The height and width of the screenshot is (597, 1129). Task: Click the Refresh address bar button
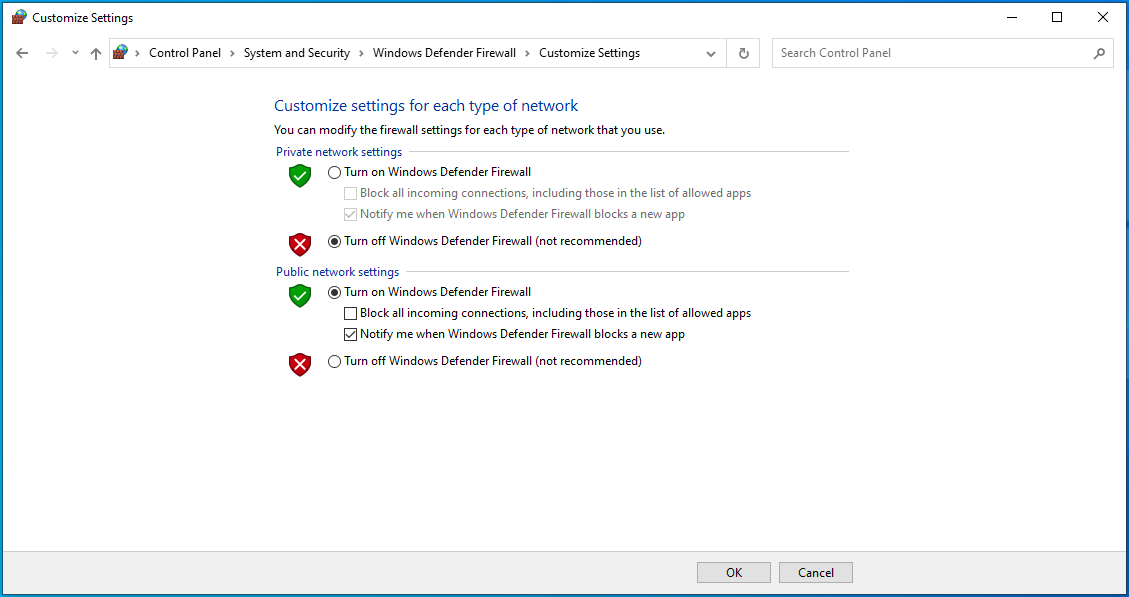[743, 53]
